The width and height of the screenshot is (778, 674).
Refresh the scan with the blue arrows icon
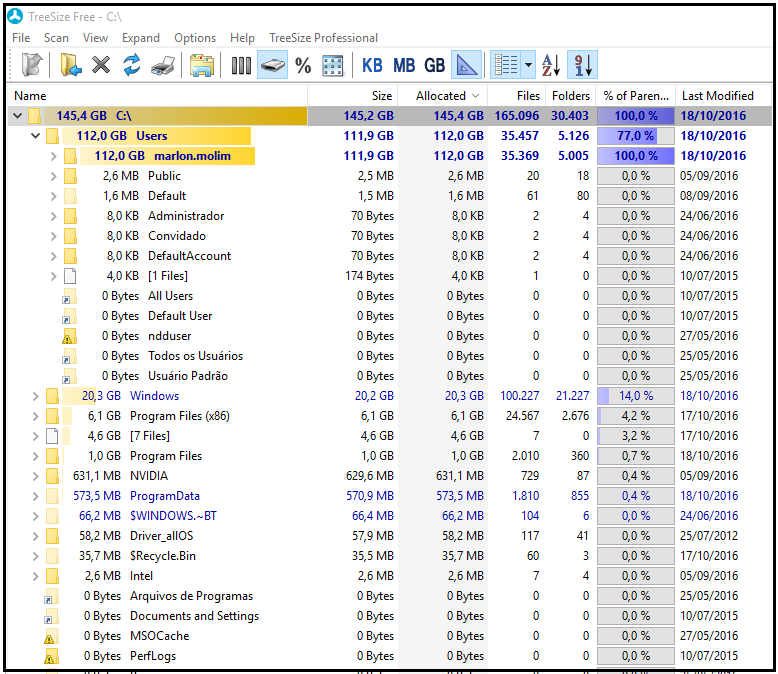click(x=131, y=65)
